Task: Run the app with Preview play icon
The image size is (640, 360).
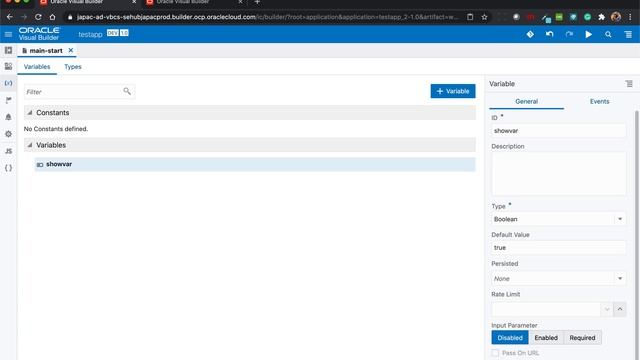Action: click(x=588, y=34)
